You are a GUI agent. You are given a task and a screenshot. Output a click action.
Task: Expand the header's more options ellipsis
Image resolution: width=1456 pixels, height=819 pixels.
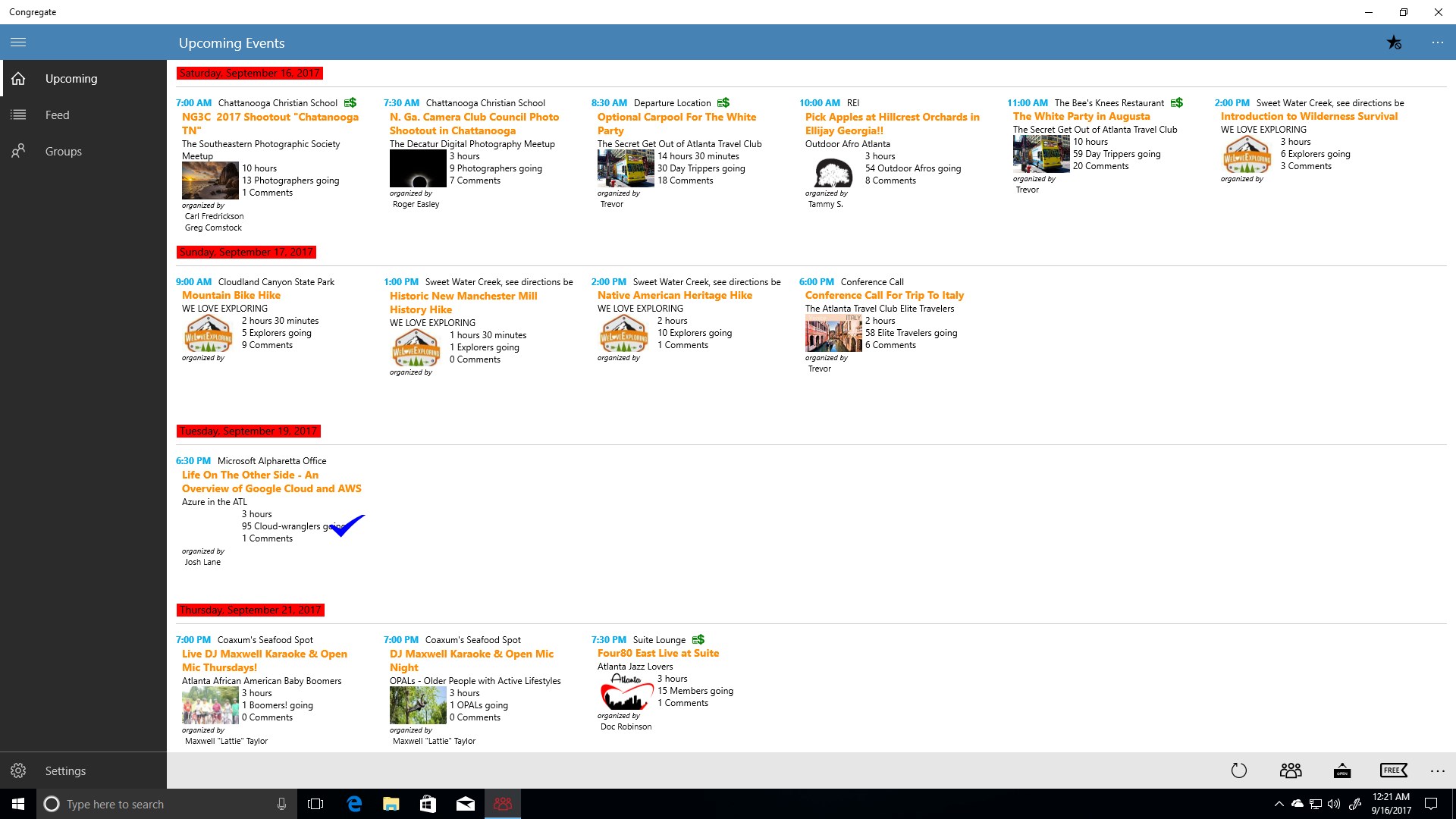pyautogui.click(x=1437, y=42)
